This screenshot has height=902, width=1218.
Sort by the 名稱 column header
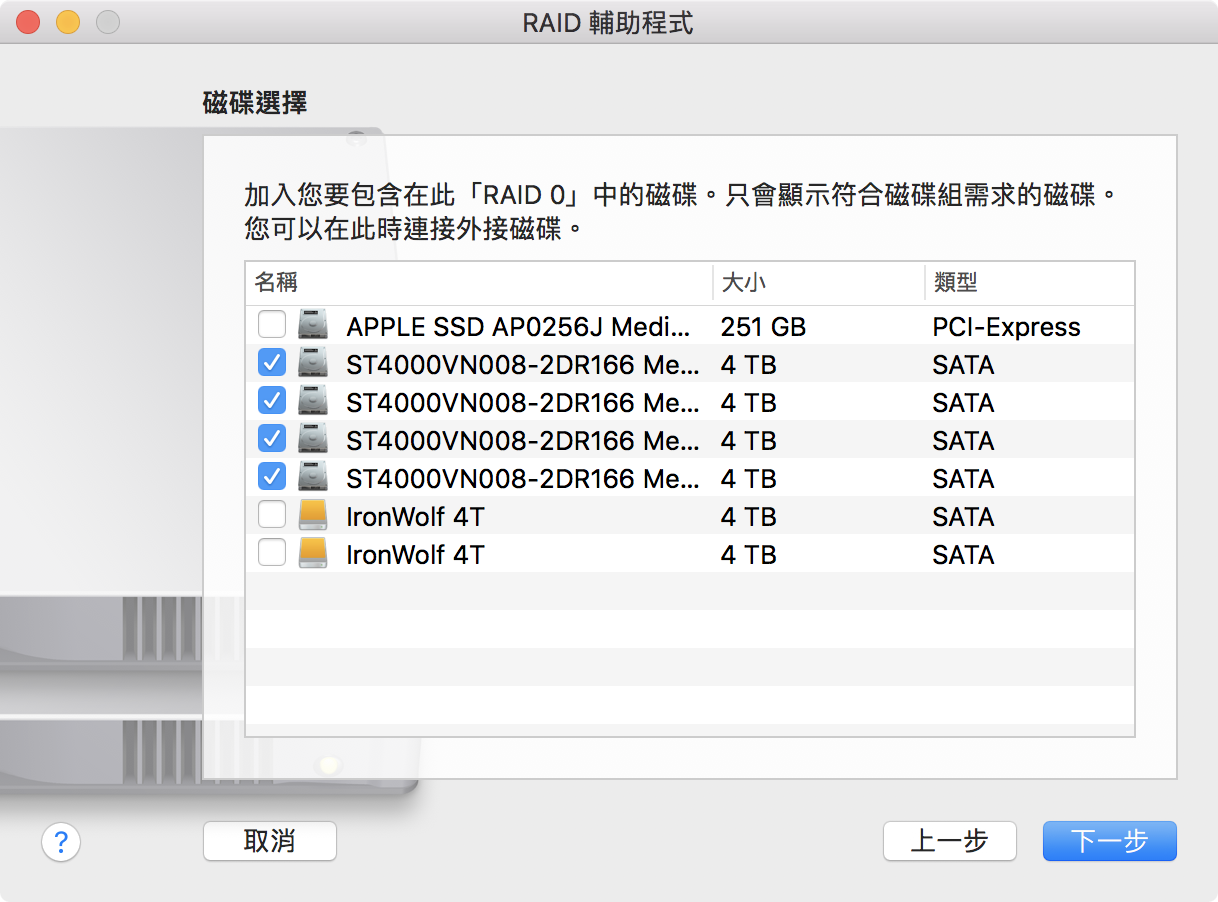click(478, 282)
